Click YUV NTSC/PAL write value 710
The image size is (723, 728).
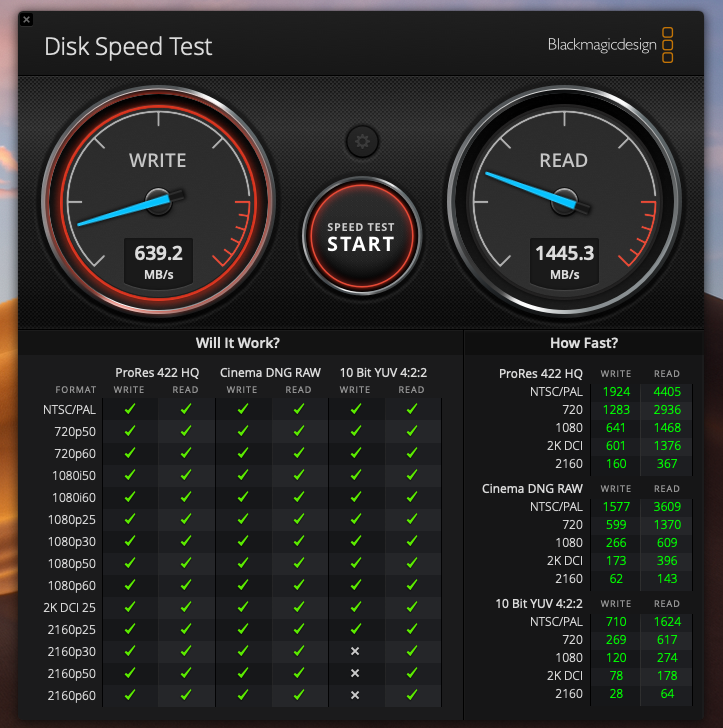pyautogui.click(x=616, y=622)
